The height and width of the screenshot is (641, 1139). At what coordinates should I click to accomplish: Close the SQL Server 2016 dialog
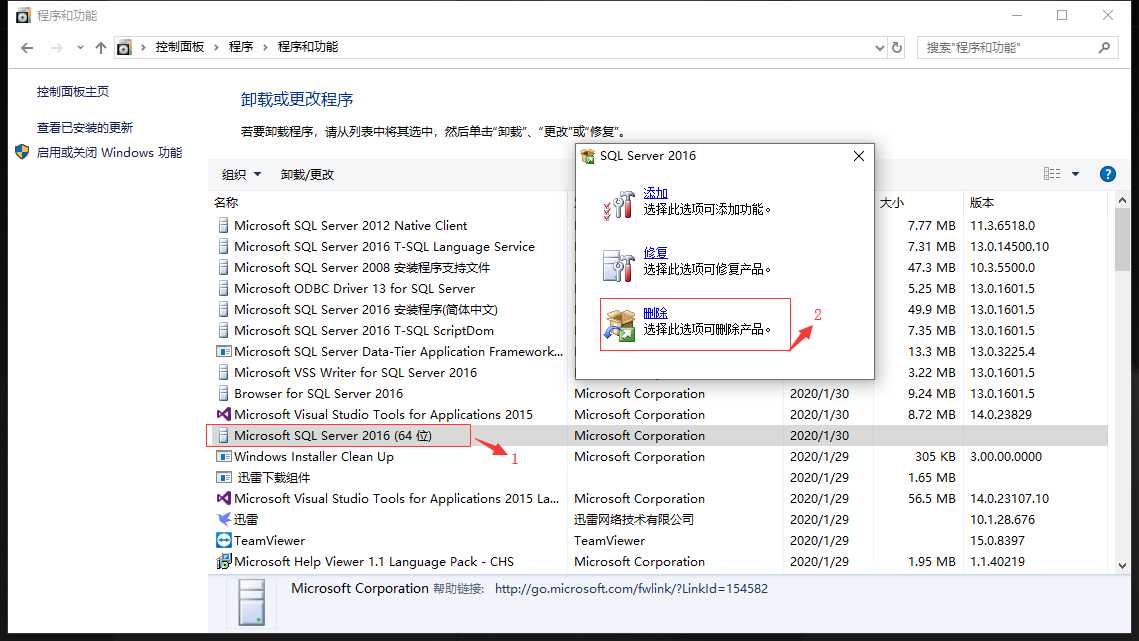[x=859, y=156]
